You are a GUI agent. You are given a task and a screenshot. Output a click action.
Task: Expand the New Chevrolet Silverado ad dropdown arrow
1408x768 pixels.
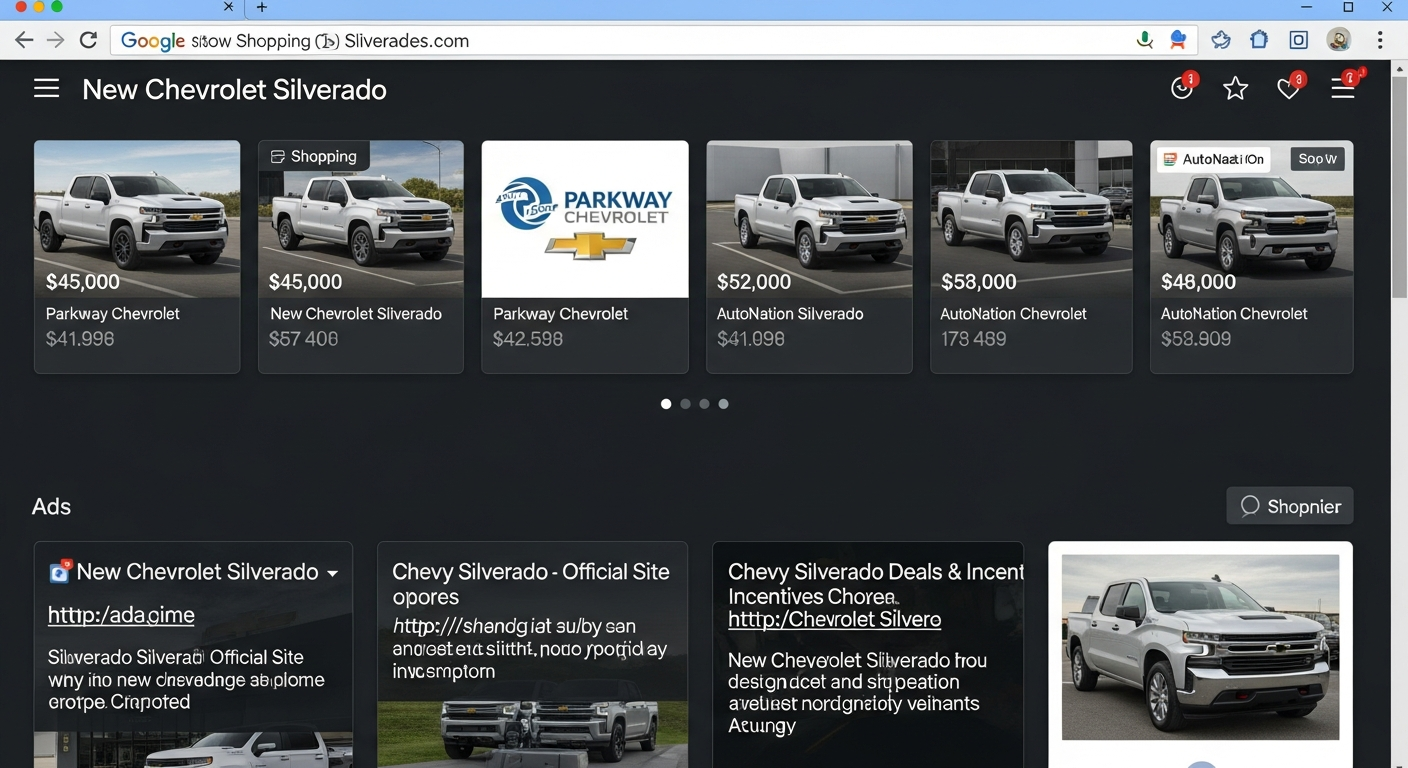pos(332,573)
